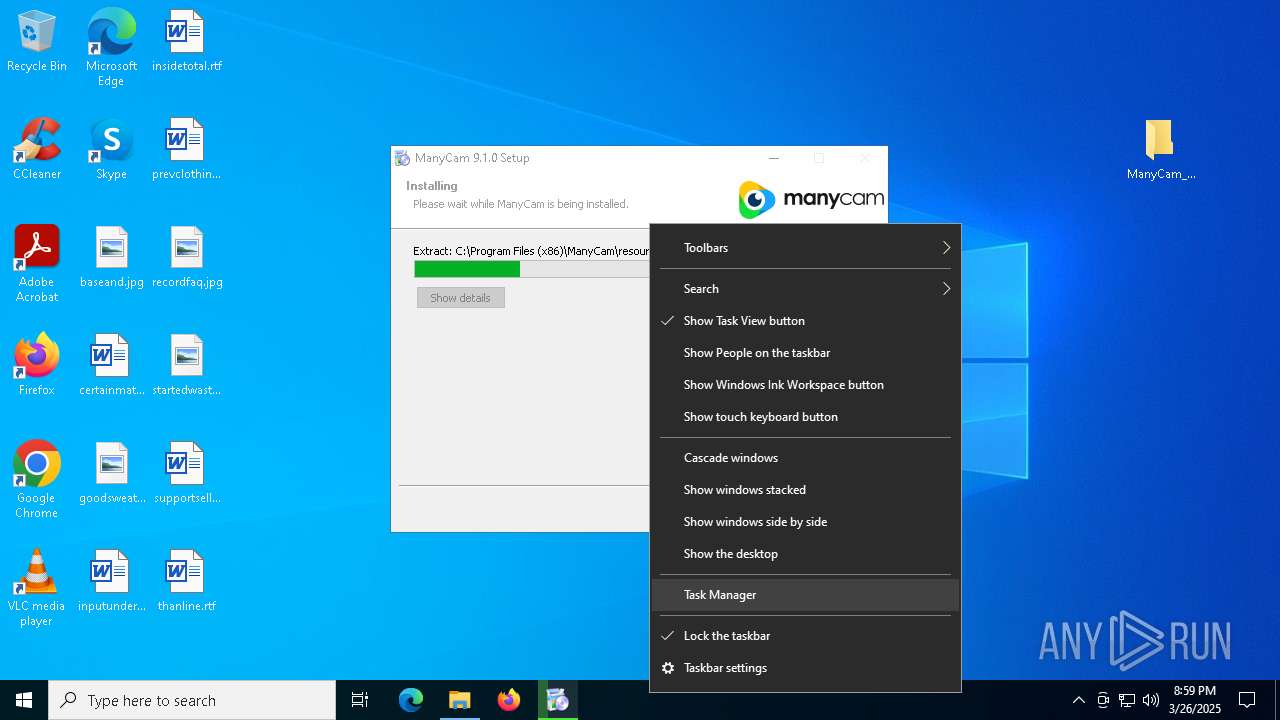
Task: Launch Firefox from the taskbar
Action: tap(508, 700)
